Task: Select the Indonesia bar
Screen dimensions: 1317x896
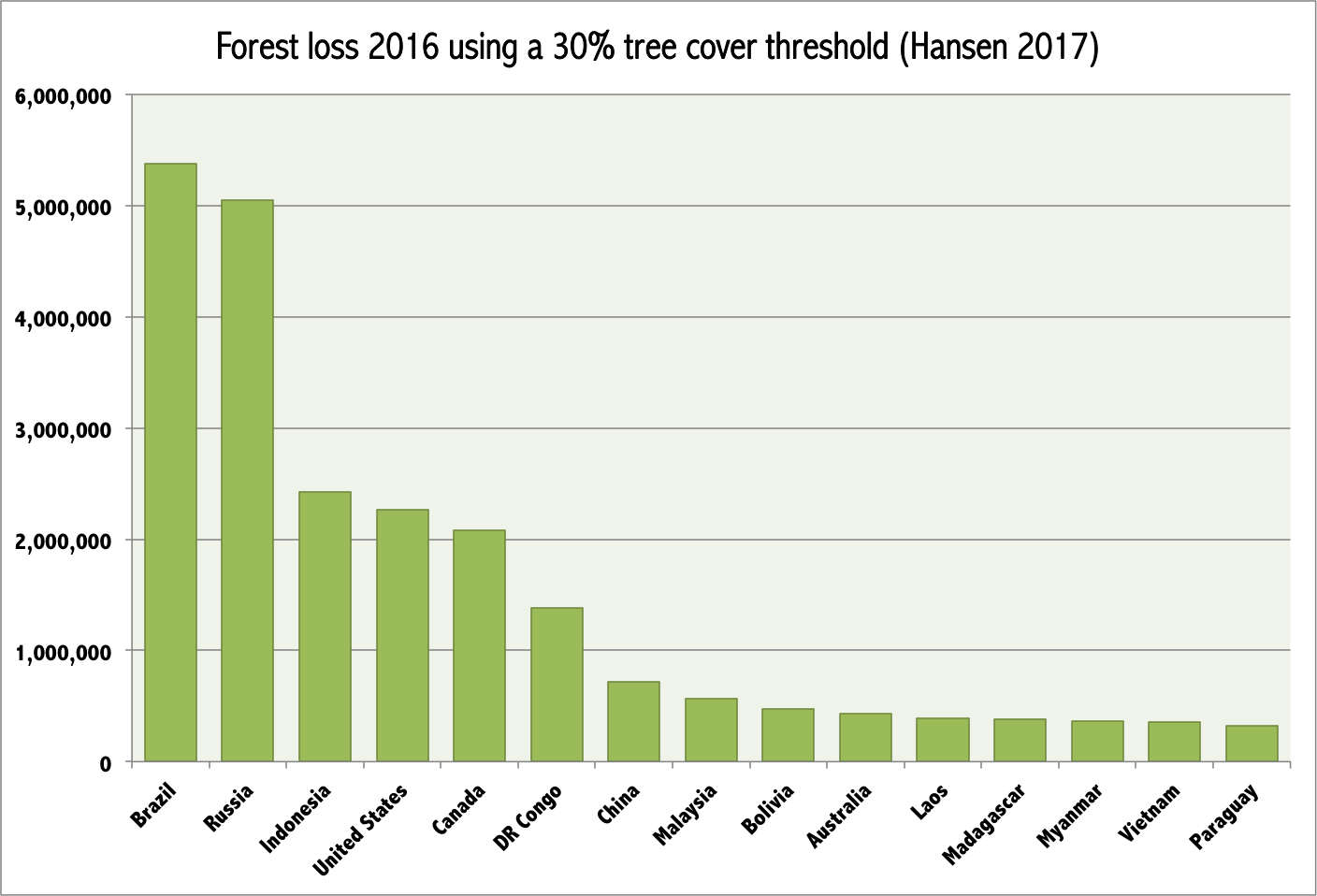Action: [326, 627]
